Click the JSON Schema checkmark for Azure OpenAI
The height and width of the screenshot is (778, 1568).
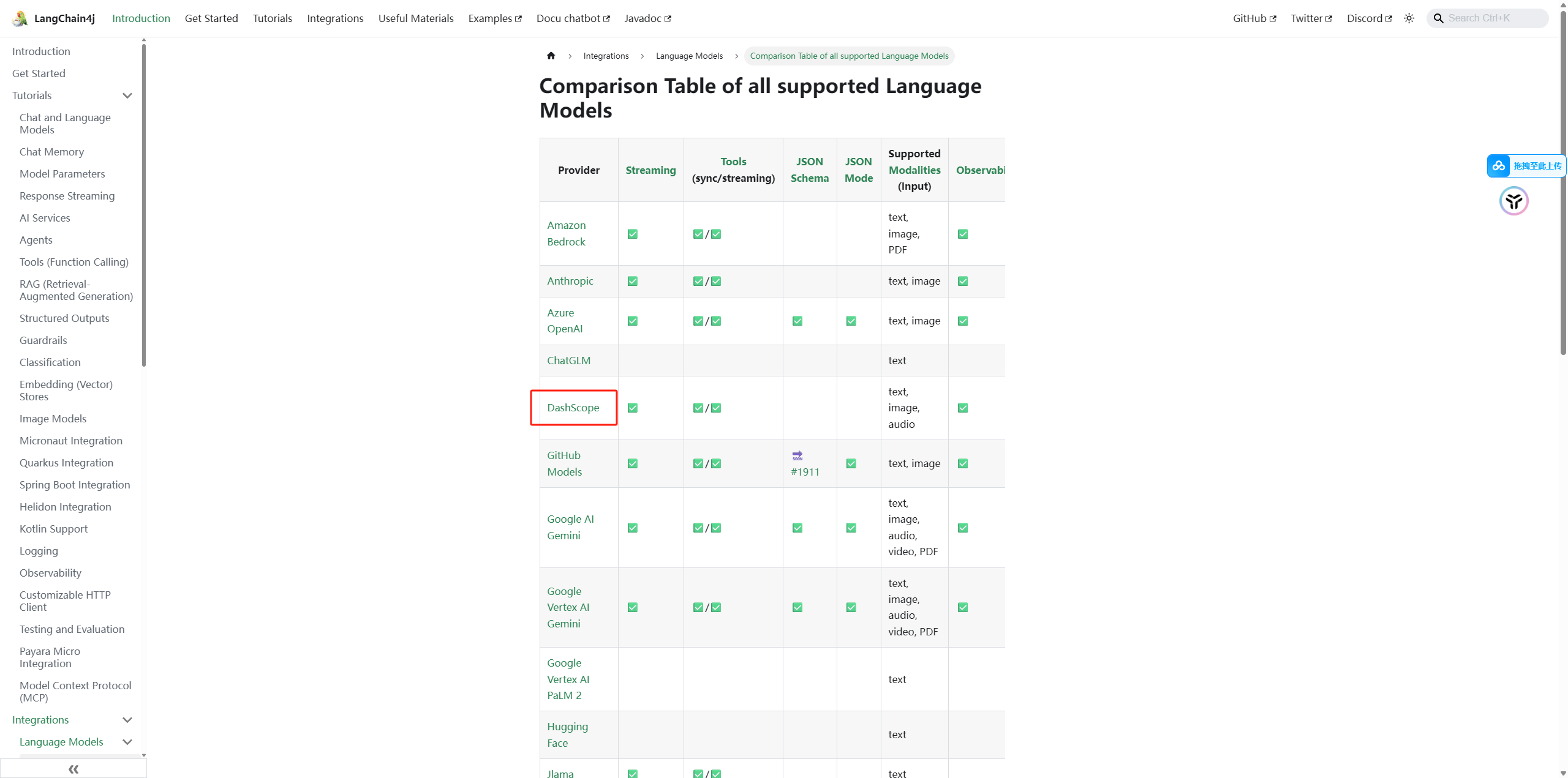coord(797,321)
